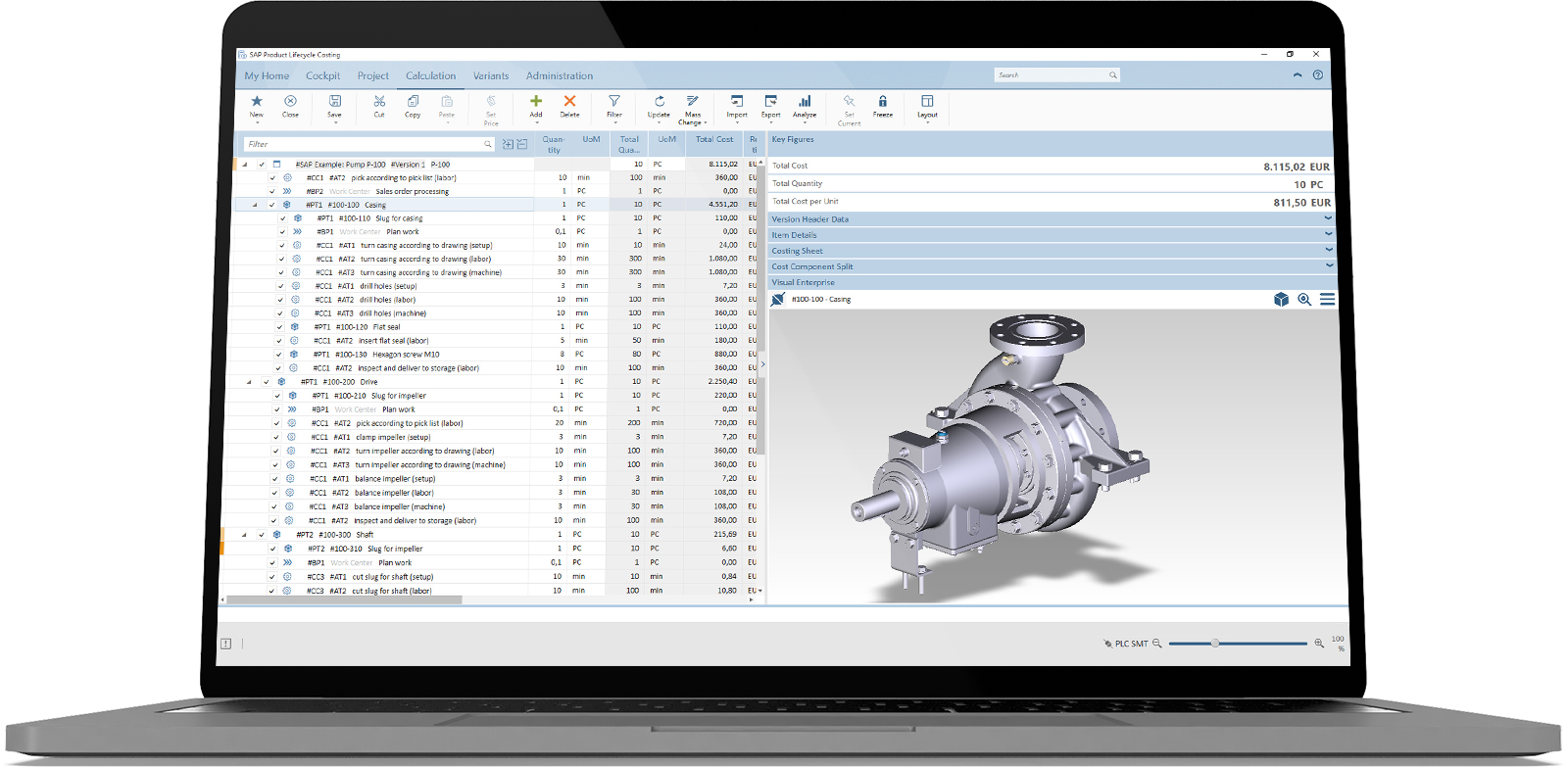Collapse the #100-200 Drive tree node
Viewport: 1568px width, 767px height.
(249, 382)
